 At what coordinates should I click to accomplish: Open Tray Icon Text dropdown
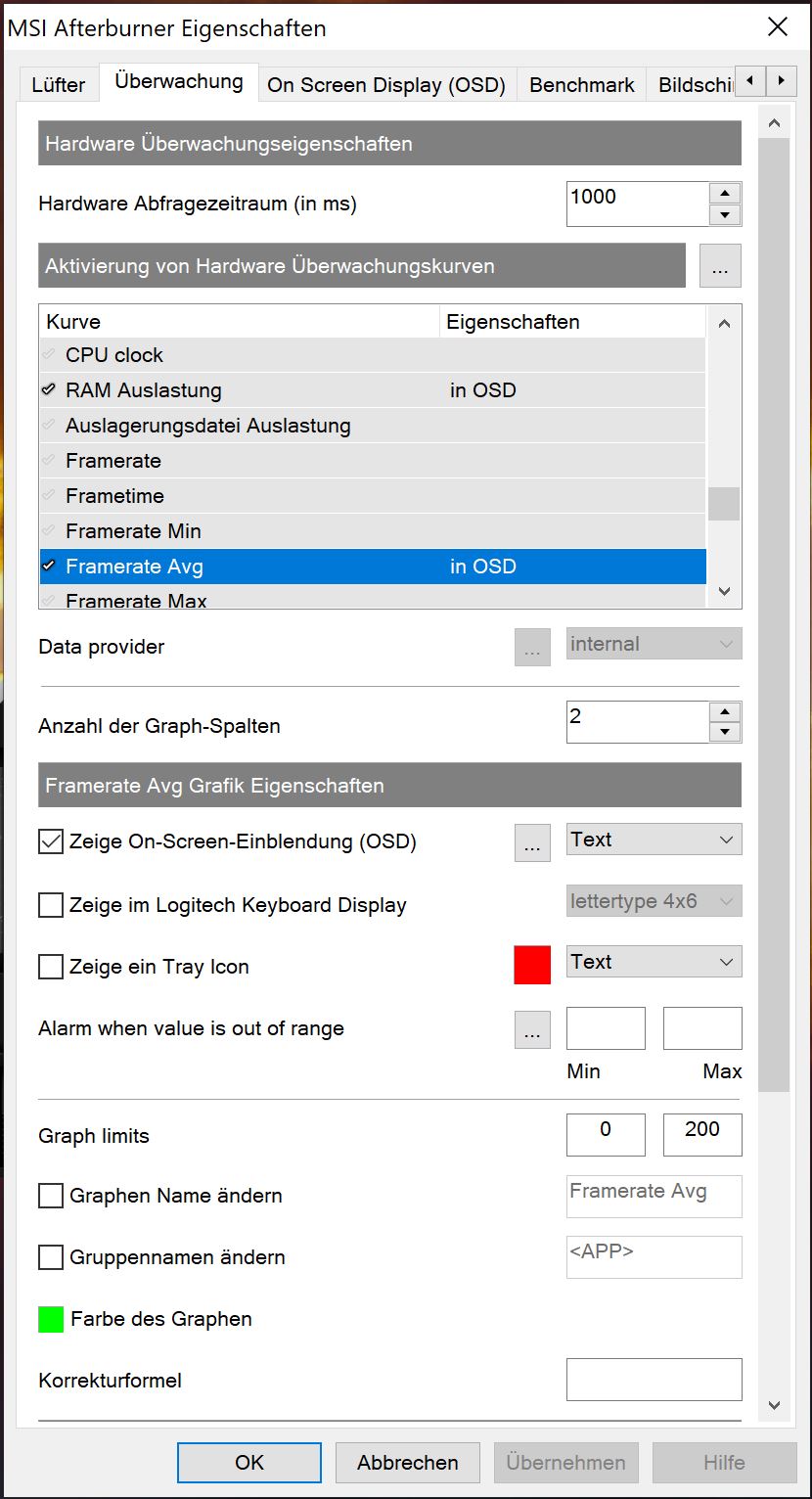click(x=654, y=962)
